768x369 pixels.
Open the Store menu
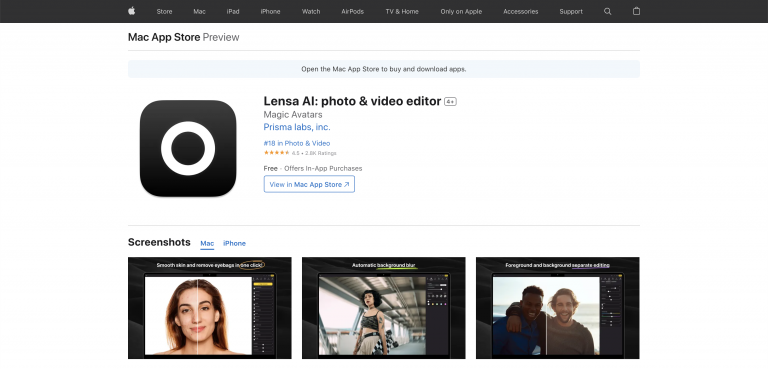[x=164, y=11]
